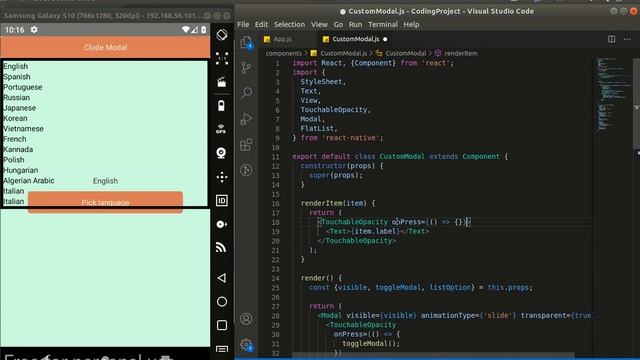
Task: Click the CustomModal.js breadcrumb segment
Action: point(339,53)
